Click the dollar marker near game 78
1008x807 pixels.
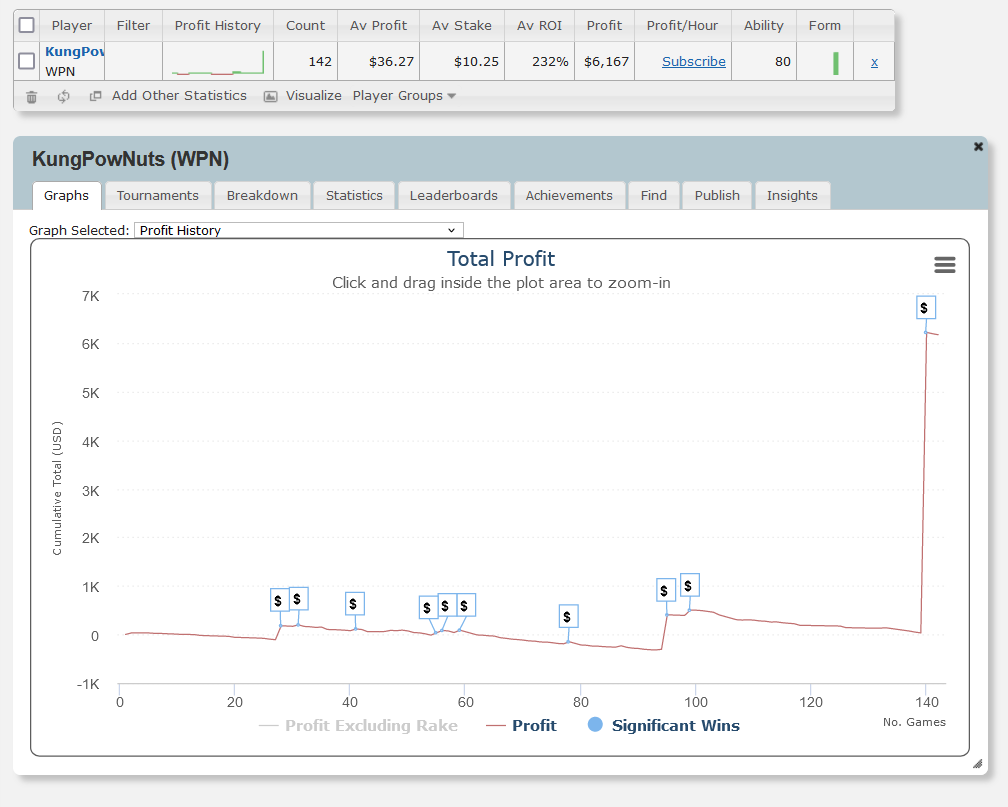568,617
